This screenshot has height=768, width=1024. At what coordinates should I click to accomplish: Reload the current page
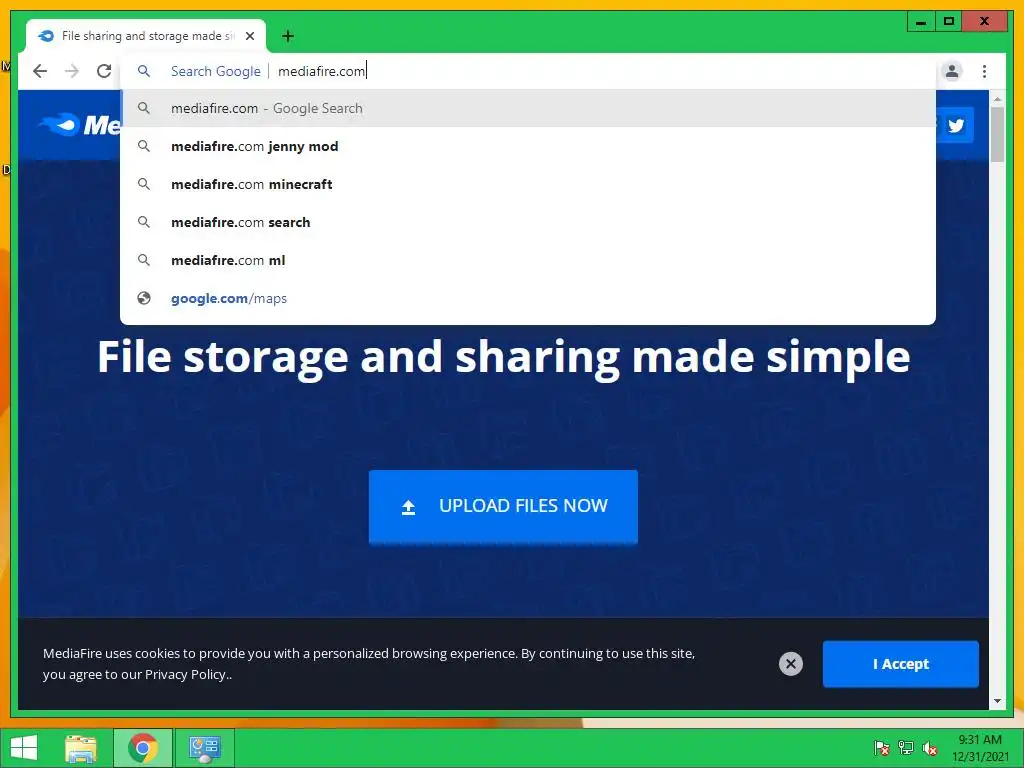tap(104, 71)
